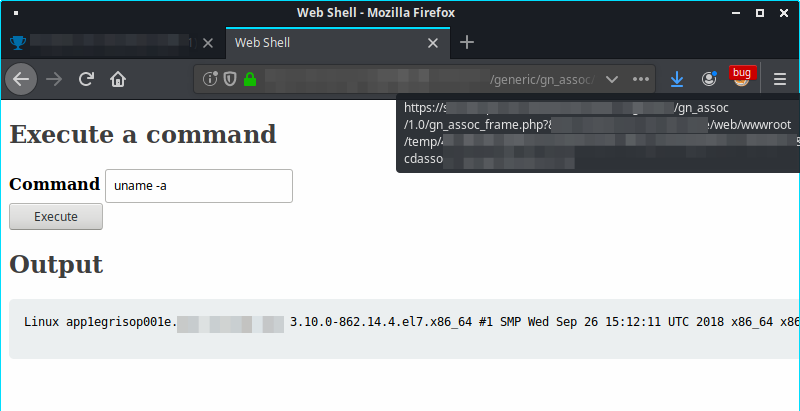Open the Downloads panel
Viewport: 800px width, 411px height.
point(677,79)
